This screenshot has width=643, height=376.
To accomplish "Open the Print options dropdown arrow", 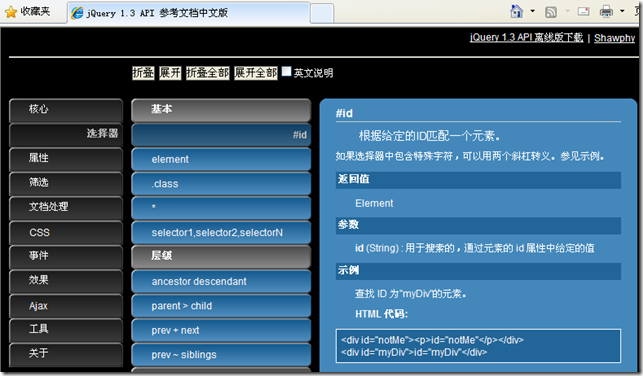I will click(x=622, y=11).
